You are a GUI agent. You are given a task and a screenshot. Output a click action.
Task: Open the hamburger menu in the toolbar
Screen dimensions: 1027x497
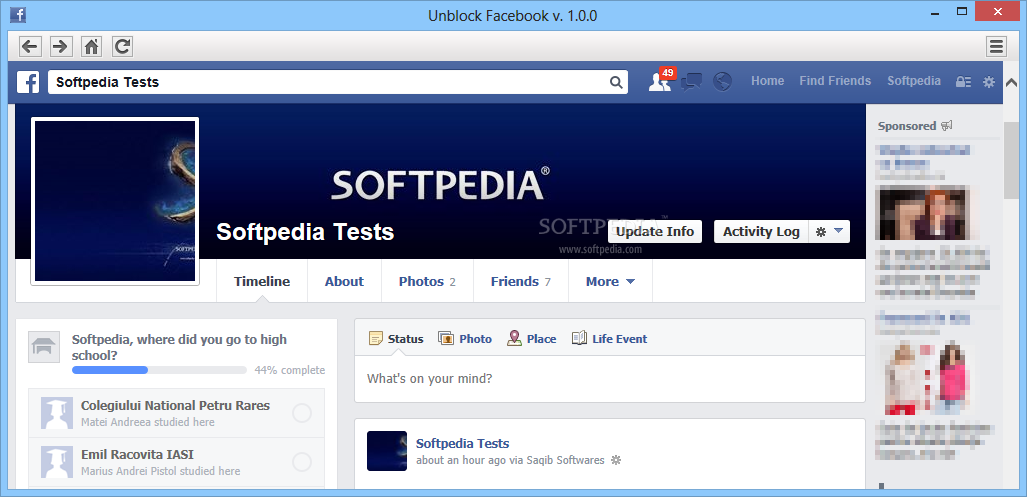996,46
